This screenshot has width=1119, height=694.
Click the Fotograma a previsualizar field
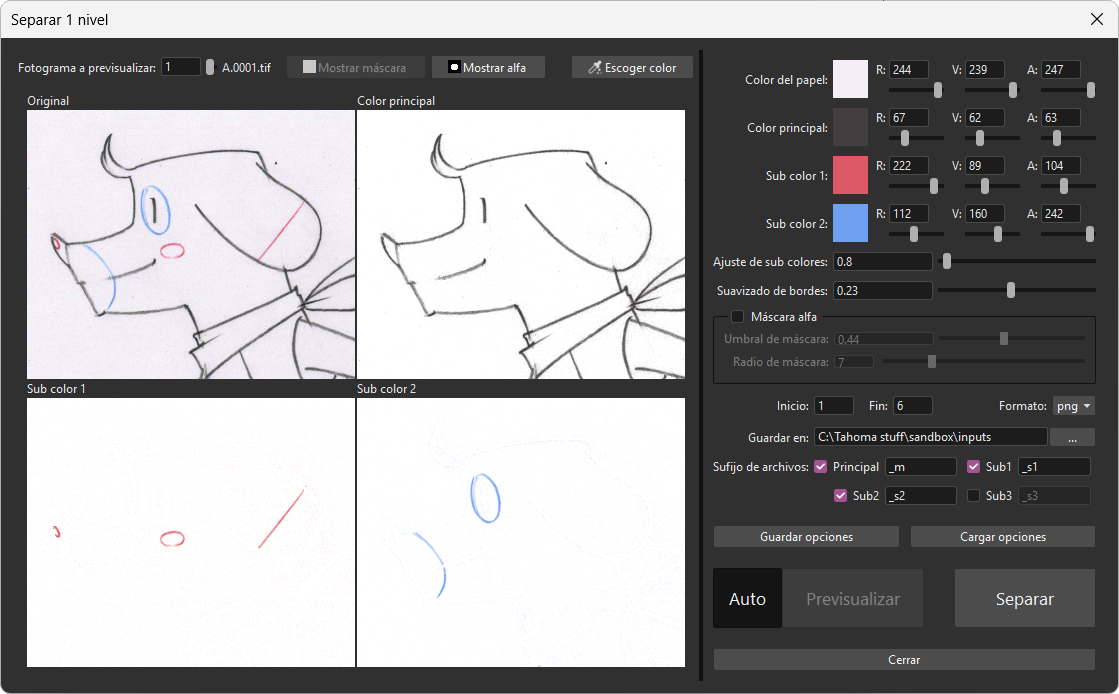[x=181, y=67]
